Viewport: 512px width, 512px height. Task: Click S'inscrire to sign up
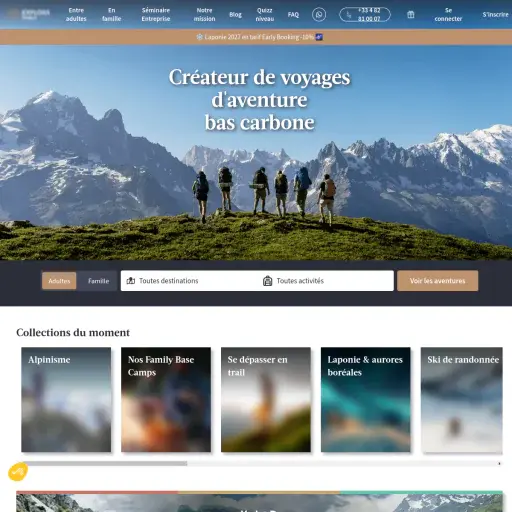(495, 15)
